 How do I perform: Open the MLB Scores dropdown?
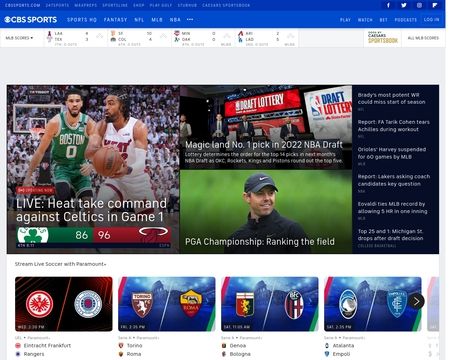(x=19, y=38)
